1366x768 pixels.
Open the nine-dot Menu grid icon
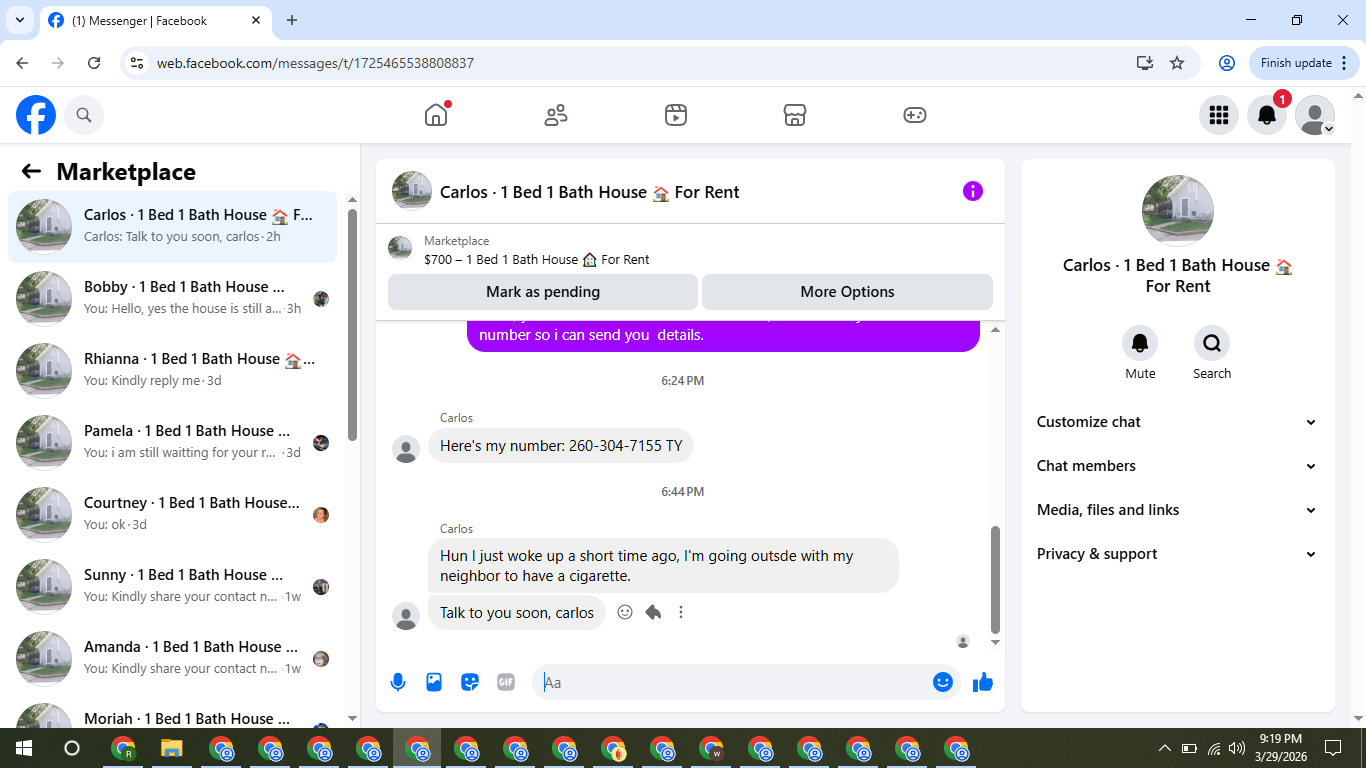[1219, 115]
